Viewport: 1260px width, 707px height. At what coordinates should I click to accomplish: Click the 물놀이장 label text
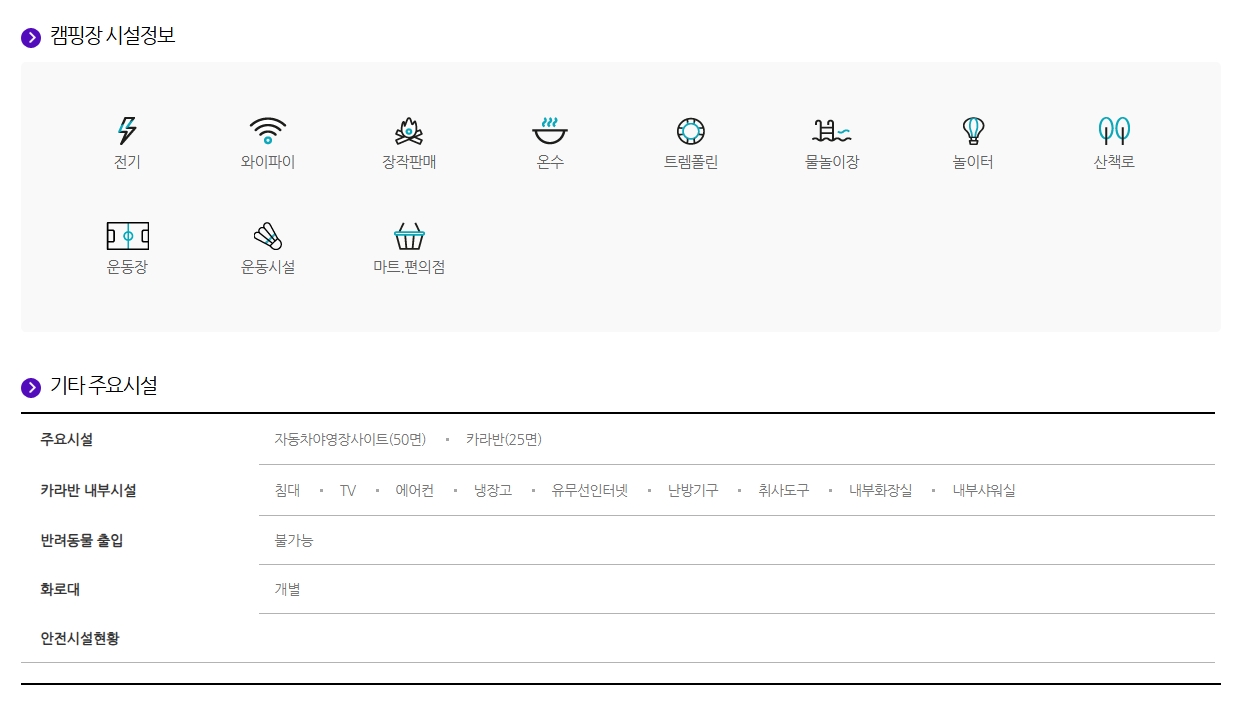pos(832,162)
